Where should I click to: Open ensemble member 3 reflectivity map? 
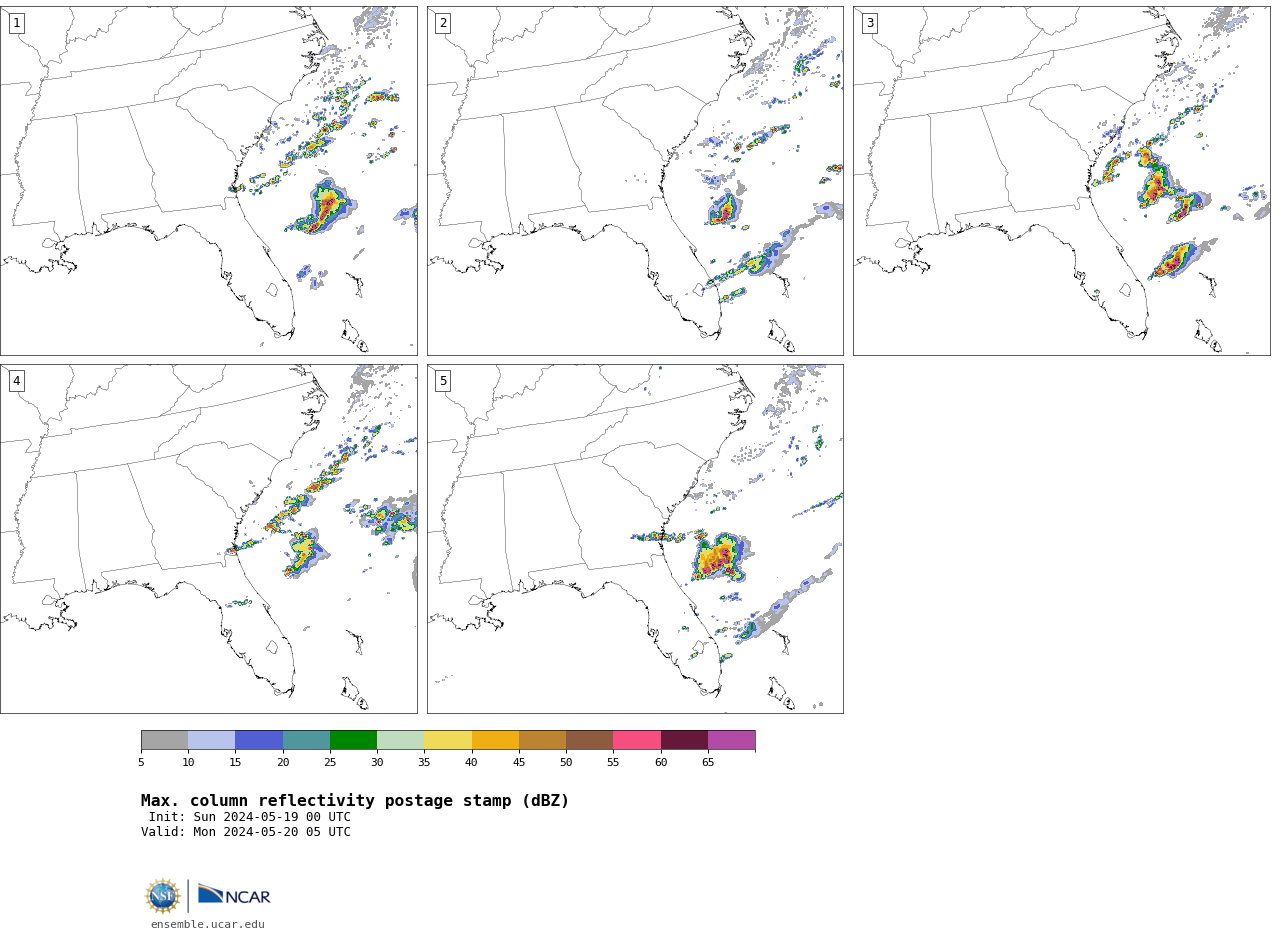pyautogui.click(x=1062, y=181)
